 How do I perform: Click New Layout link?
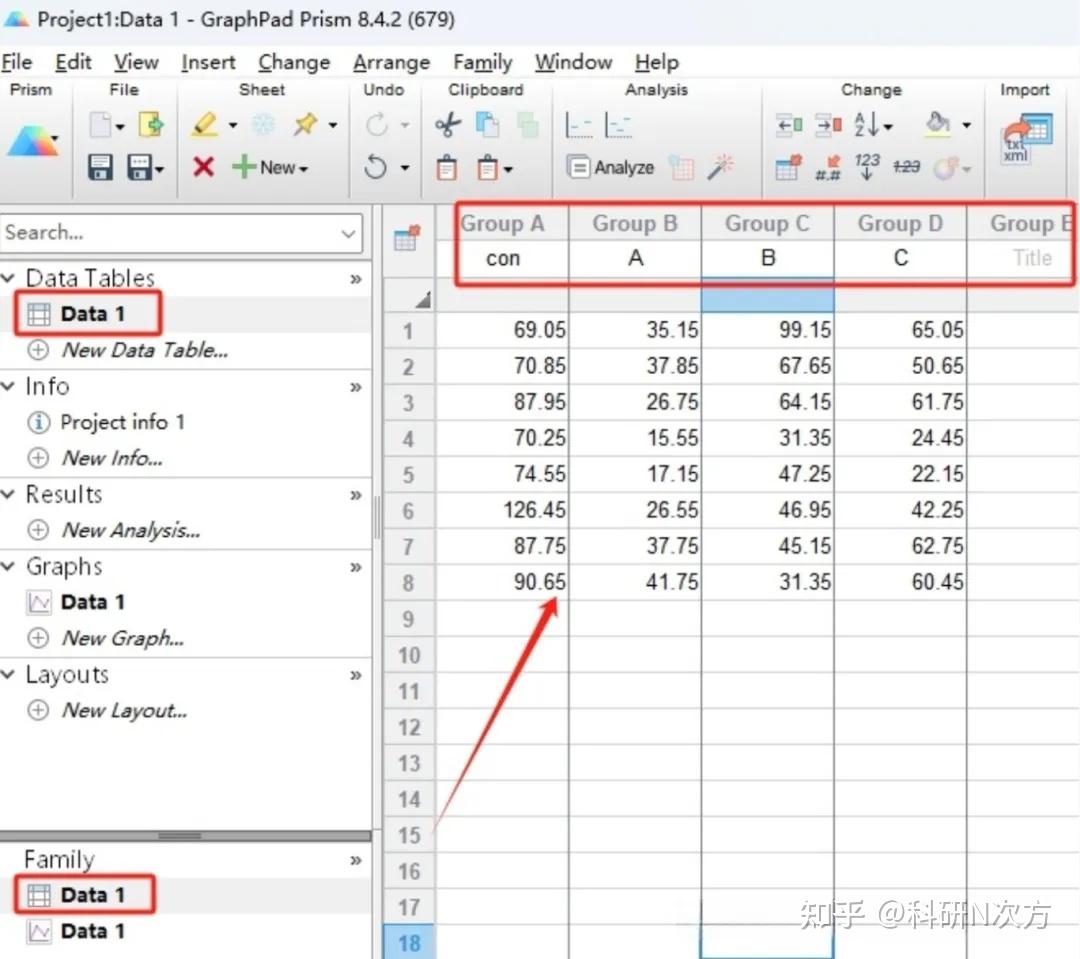point(124,710)
